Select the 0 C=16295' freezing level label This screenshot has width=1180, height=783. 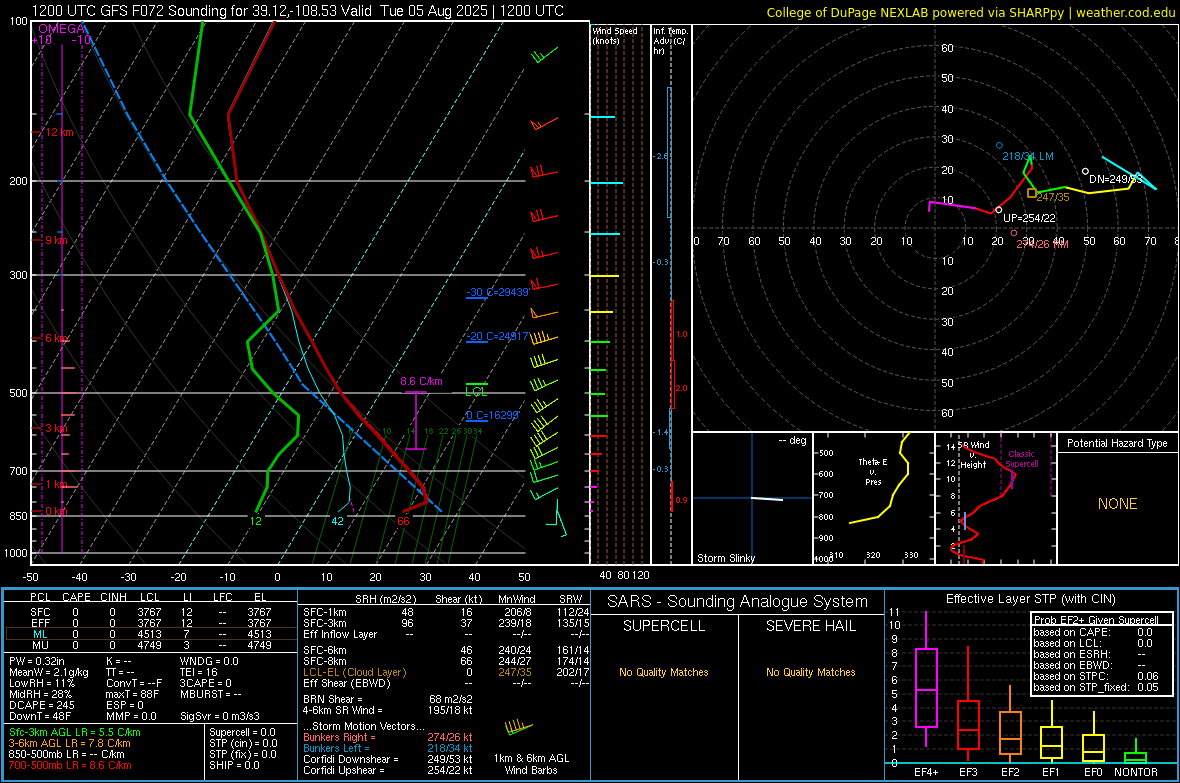(x=492, y=416)
